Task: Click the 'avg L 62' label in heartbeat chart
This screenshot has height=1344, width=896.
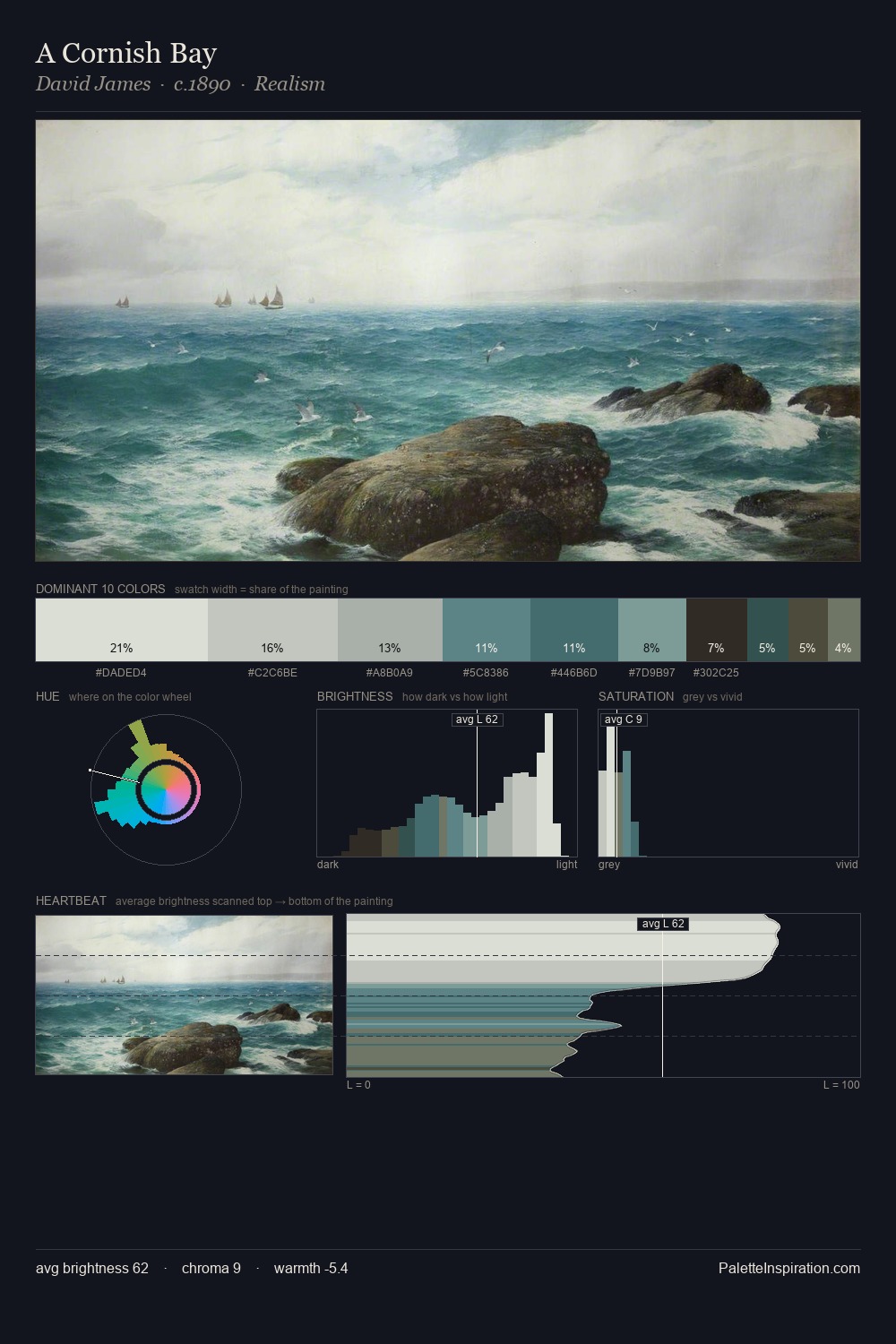Action: point(663,924)
